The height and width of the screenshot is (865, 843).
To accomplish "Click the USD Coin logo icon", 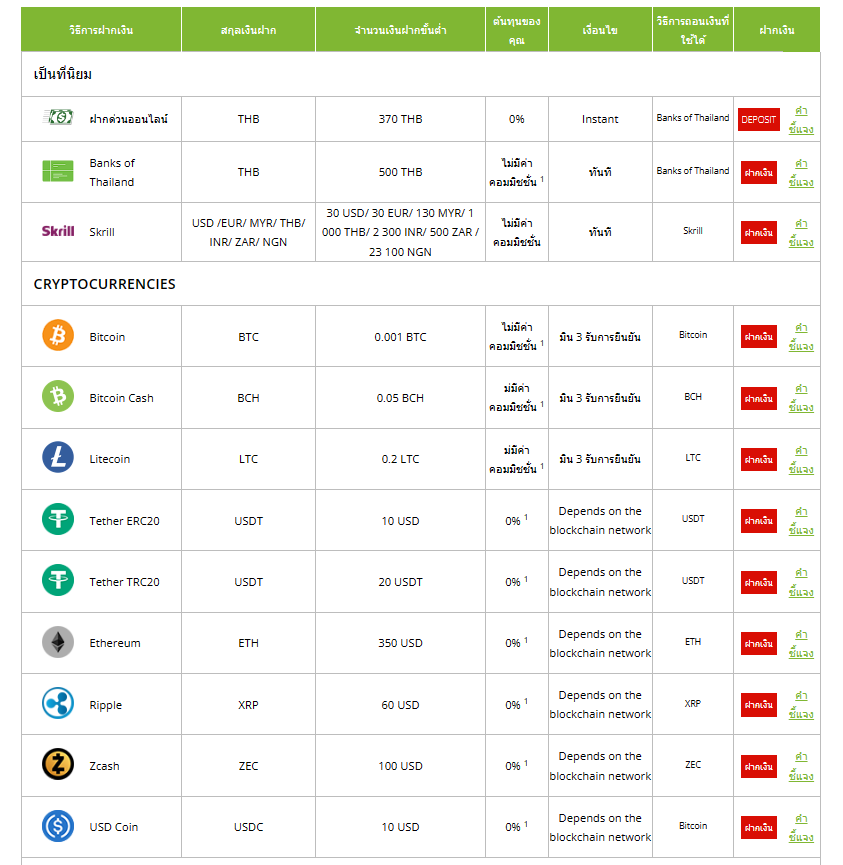I will click(57, 827).
